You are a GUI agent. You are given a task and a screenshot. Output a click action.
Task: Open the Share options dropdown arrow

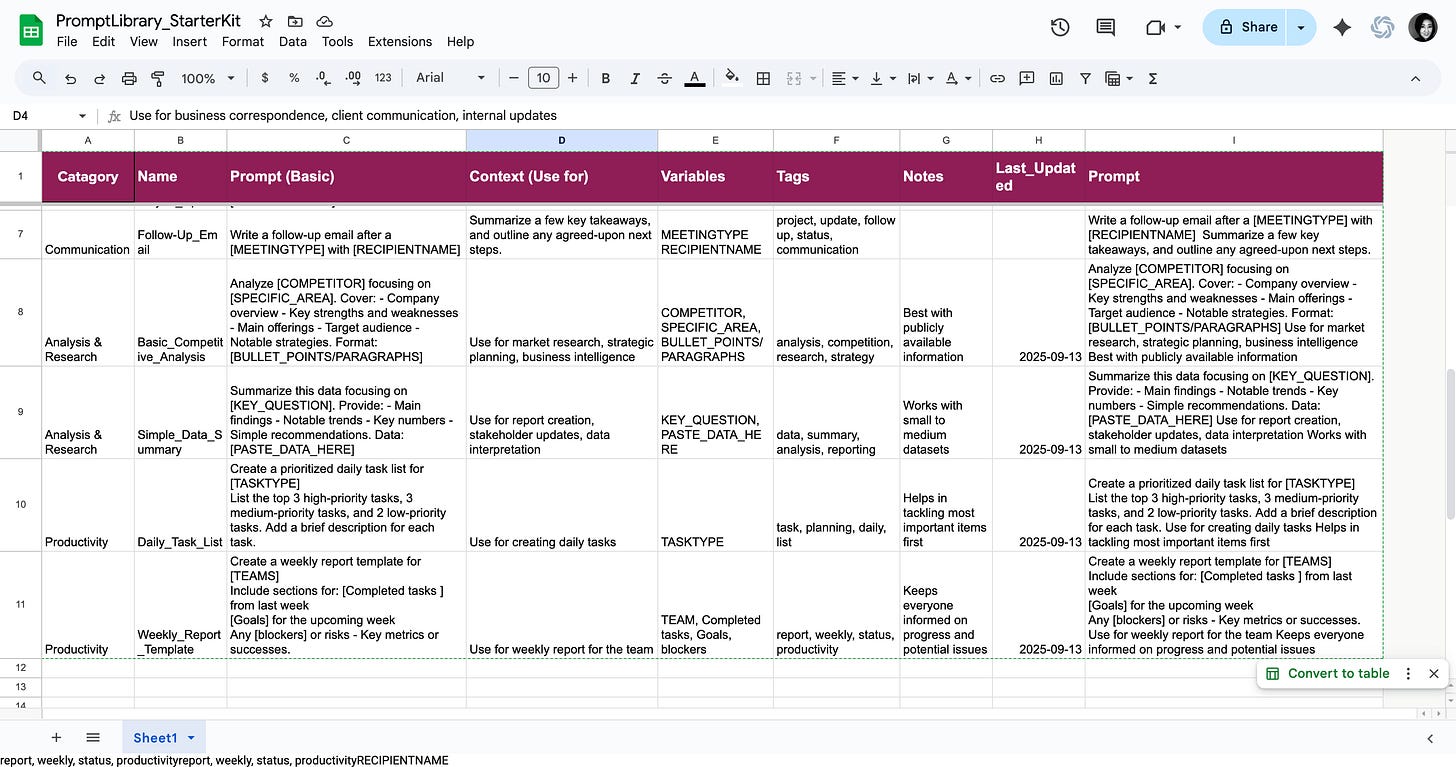1301,27
